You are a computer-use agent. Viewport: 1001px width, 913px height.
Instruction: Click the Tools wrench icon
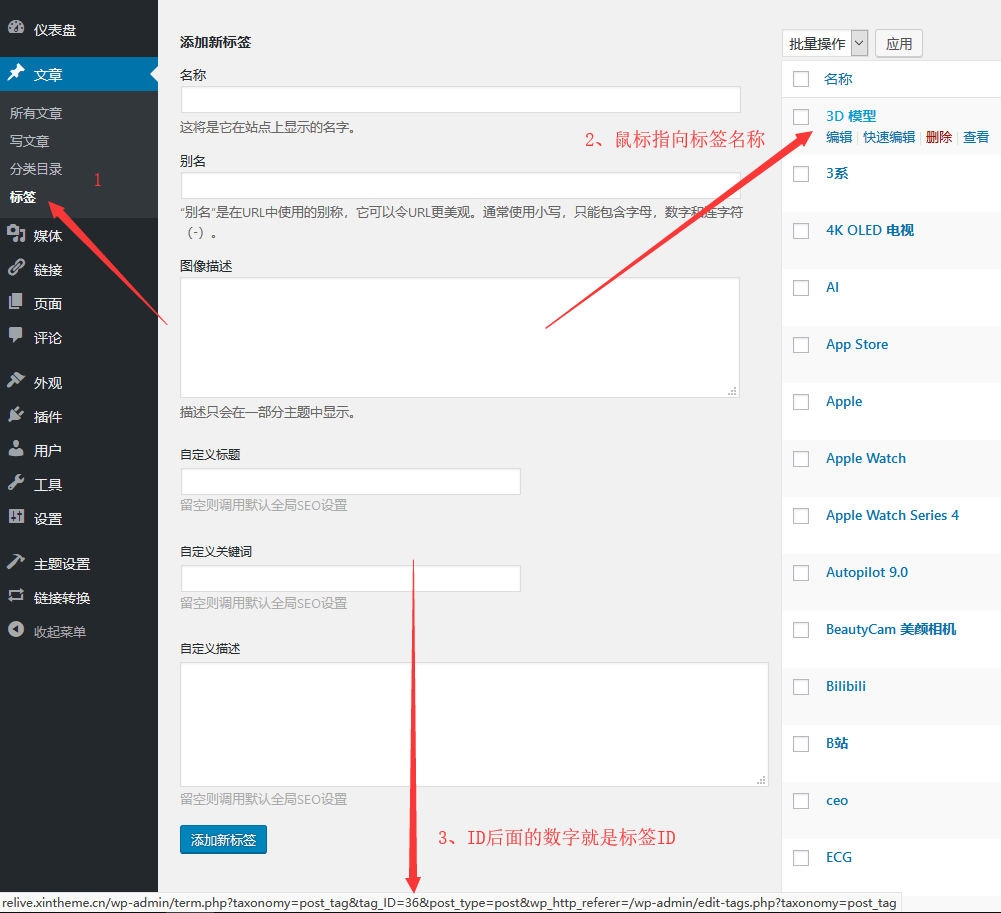tap(16, 484)
